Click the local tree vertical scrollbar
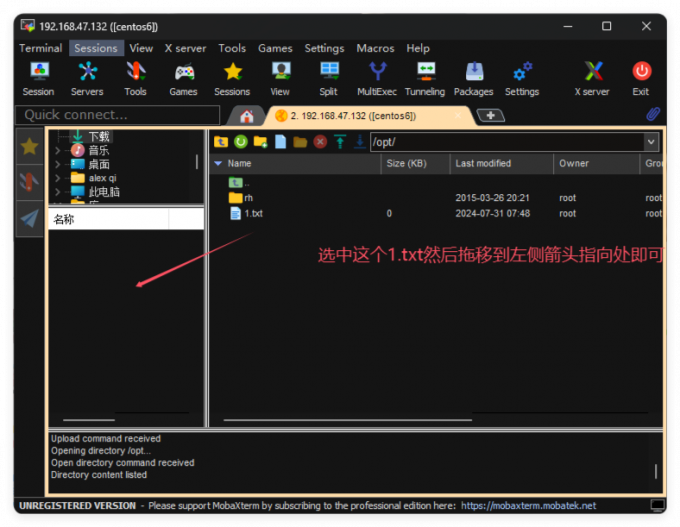Screen dimensions: 680x527 coord(197,162)
